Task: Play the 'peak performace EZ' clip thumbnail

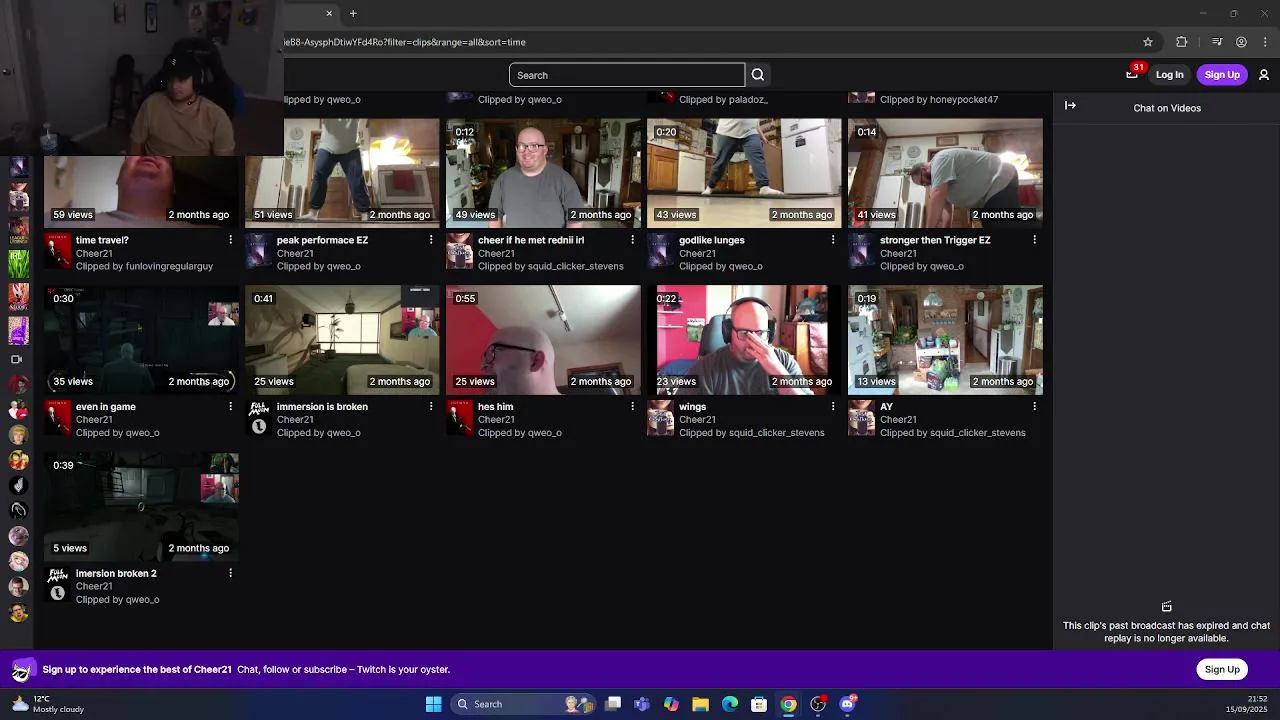Action: click(342, 172)
